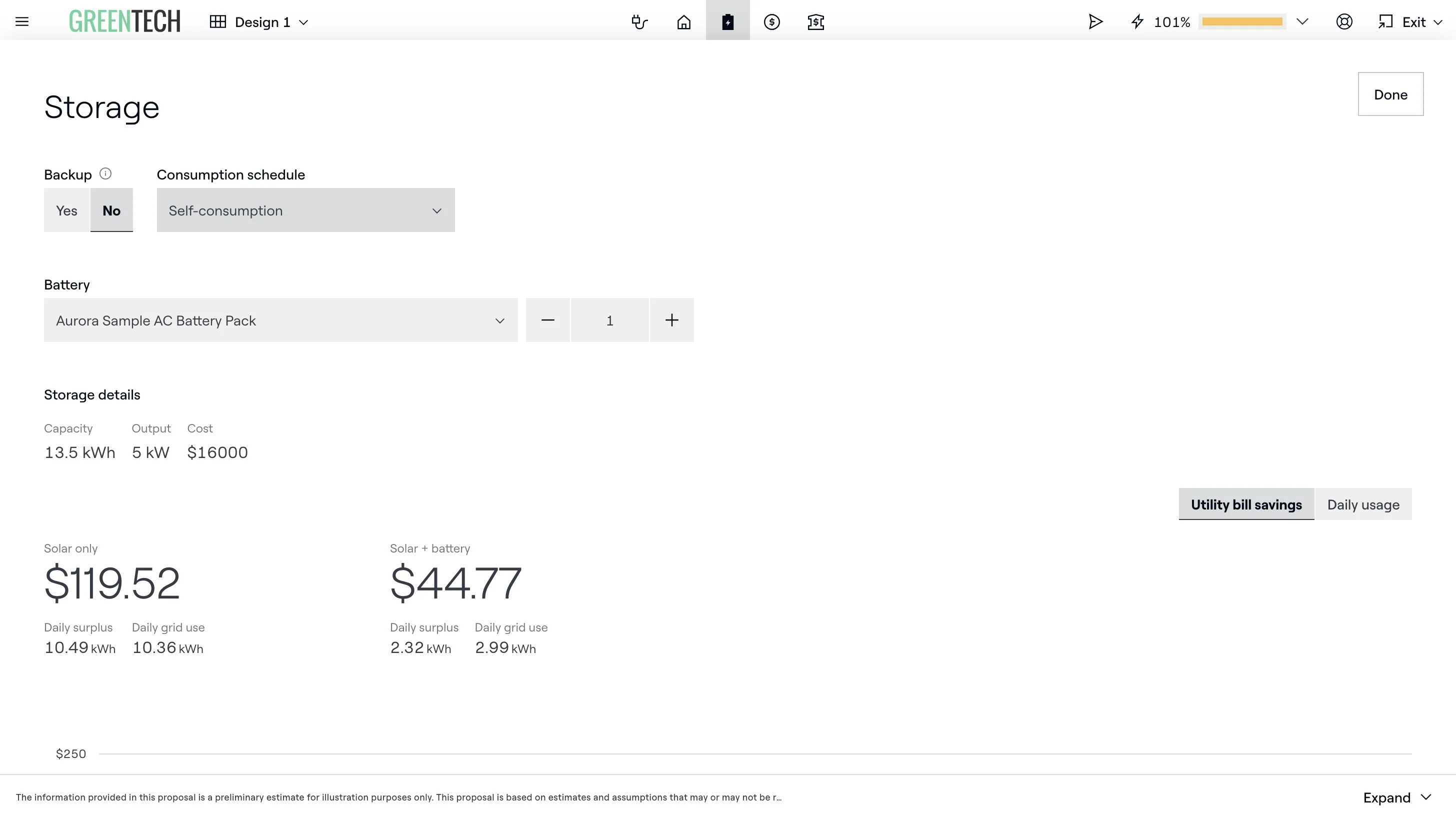Click the play presentation icon
The width and height of the screenshot is (1456, 819).
tap(1095, 22)
